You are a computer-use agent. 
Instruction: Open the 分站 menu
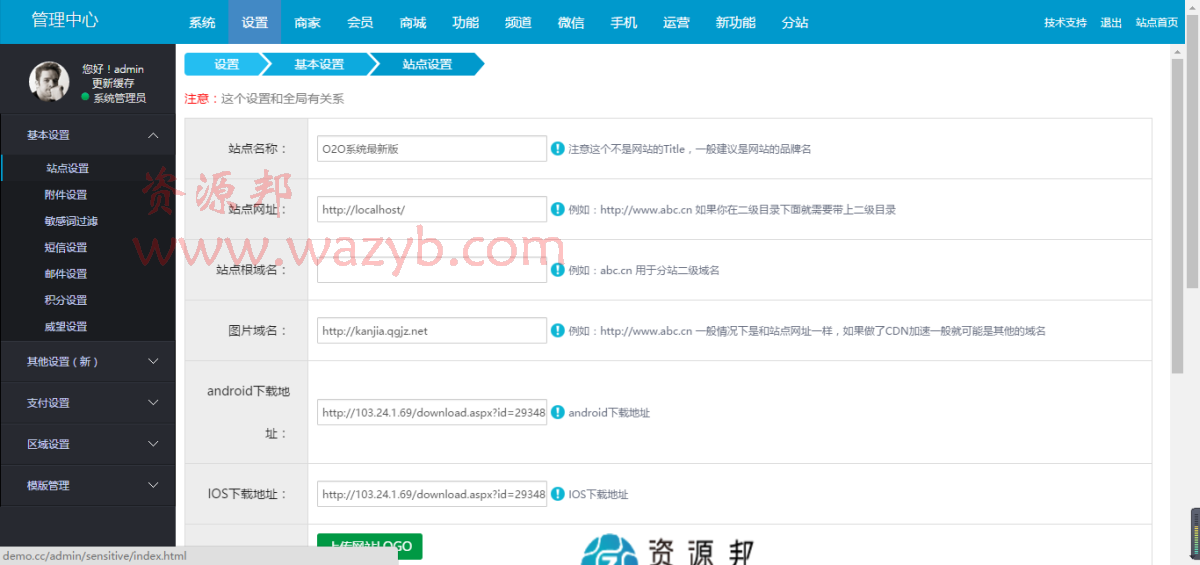point(795,22)
